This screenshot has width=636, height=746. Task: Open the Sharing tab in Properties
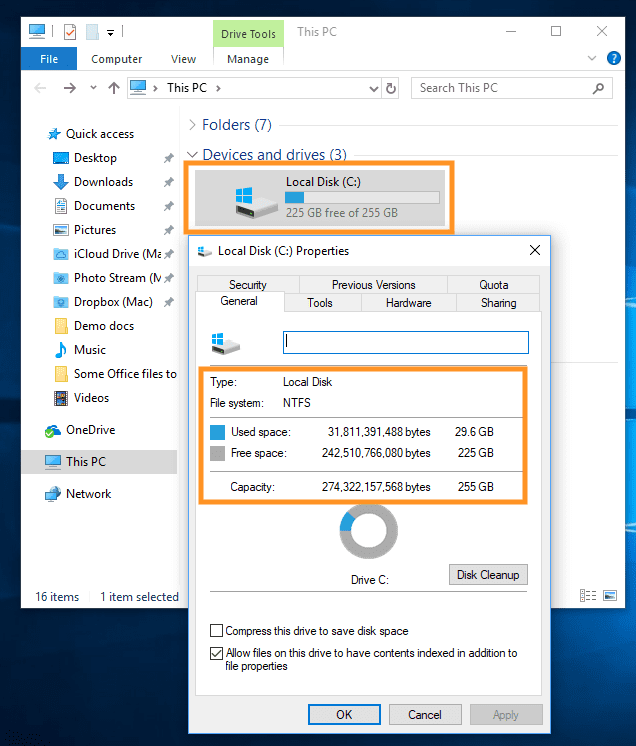point(498,303)
